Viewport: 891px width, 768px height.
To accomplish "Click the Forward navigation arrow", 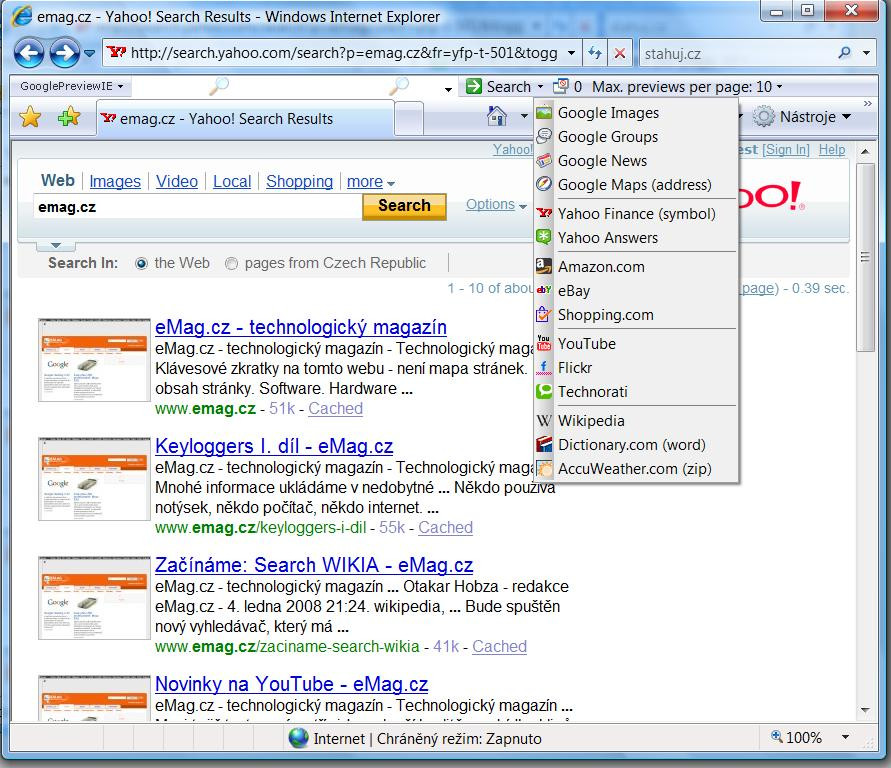I will click(x=65, y=53).
